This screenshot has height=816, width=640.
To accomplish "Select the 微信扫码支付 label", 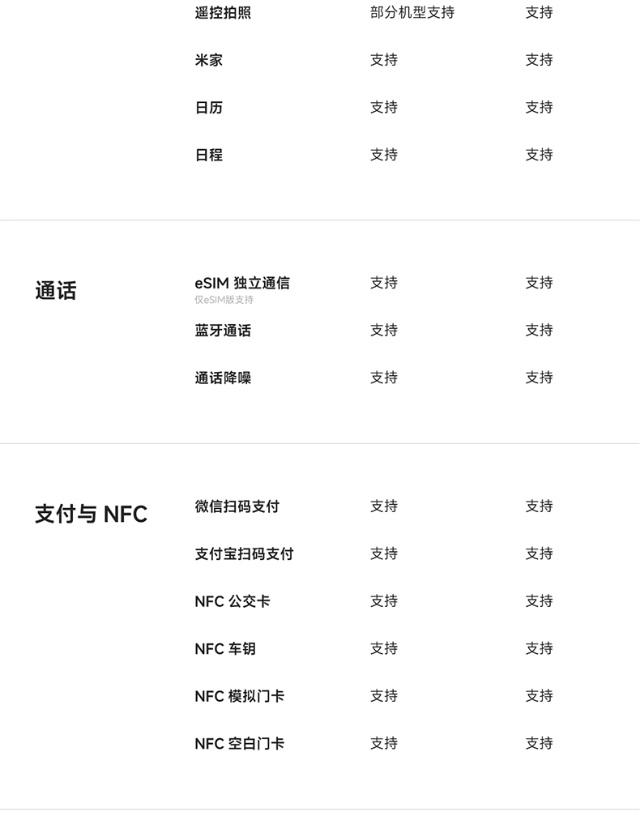I will 237,506.
